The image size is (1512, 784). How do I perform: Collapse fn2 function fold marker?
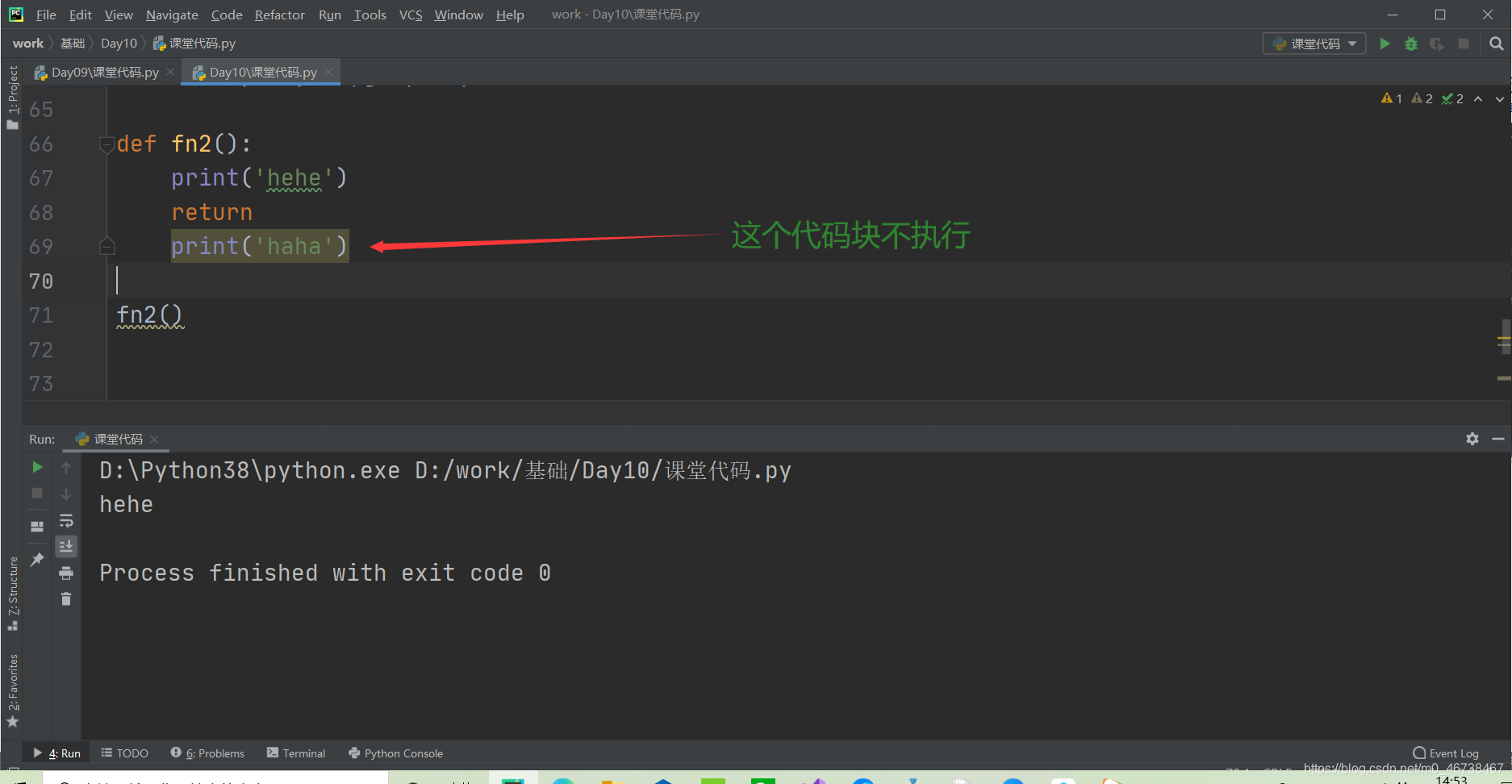107,144
